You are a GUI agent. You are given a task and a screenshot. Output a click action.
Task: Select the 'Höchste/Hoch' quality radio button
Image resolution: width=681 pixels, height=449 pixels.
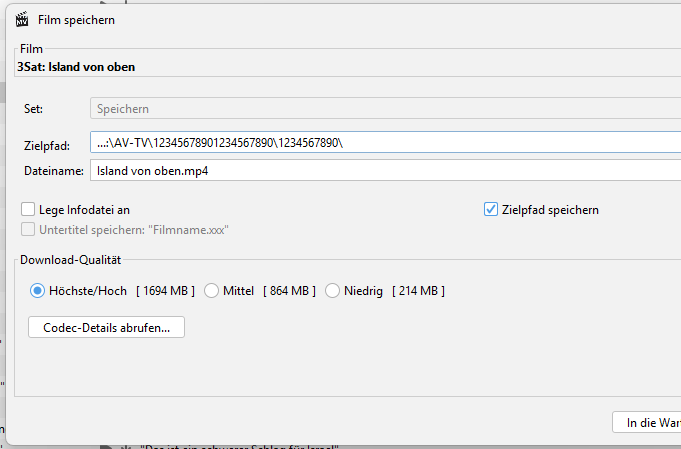[38, 291]
